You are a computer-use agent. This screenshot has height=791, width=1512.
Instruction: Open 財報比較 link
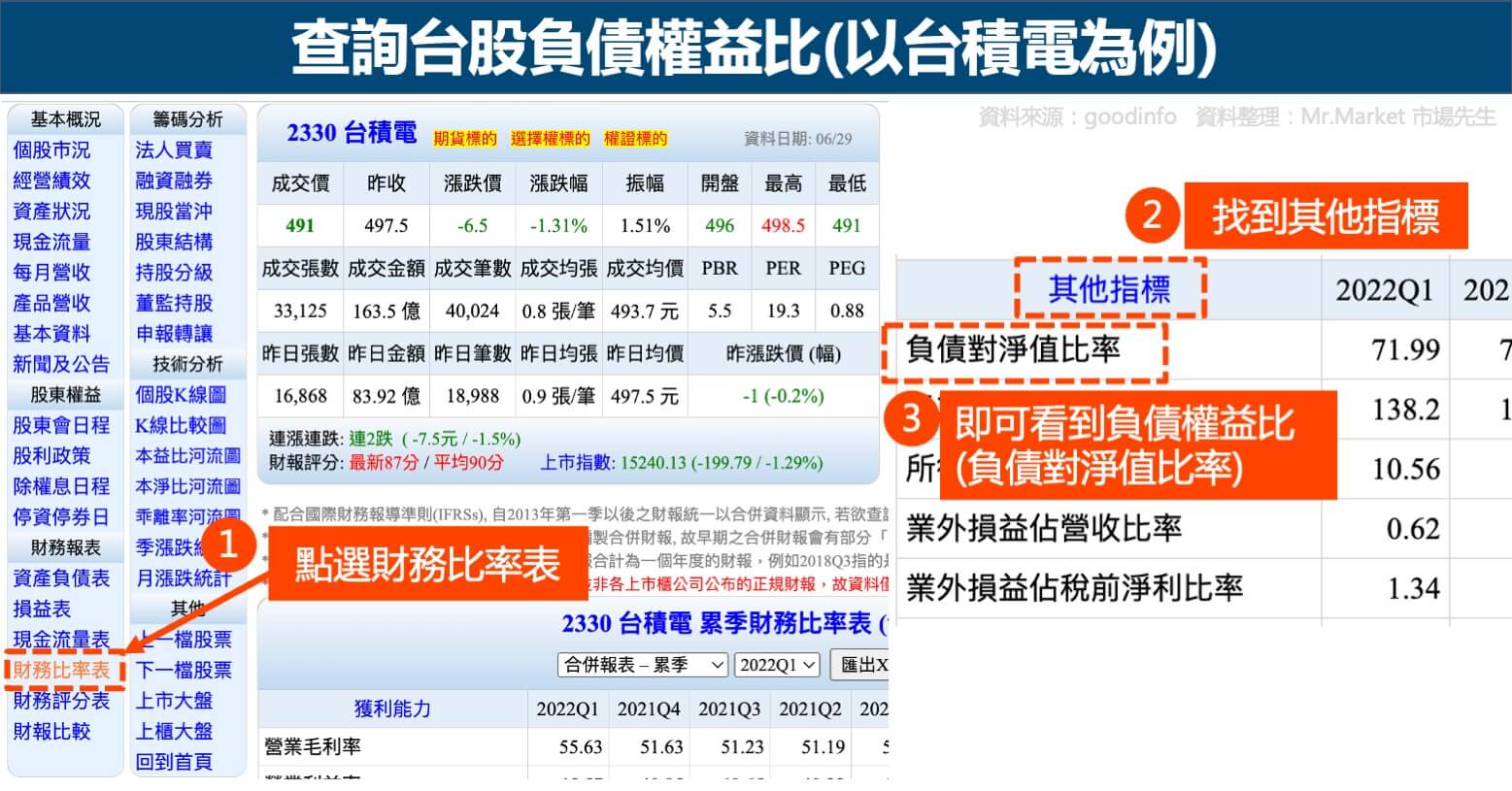click(51, 732)
